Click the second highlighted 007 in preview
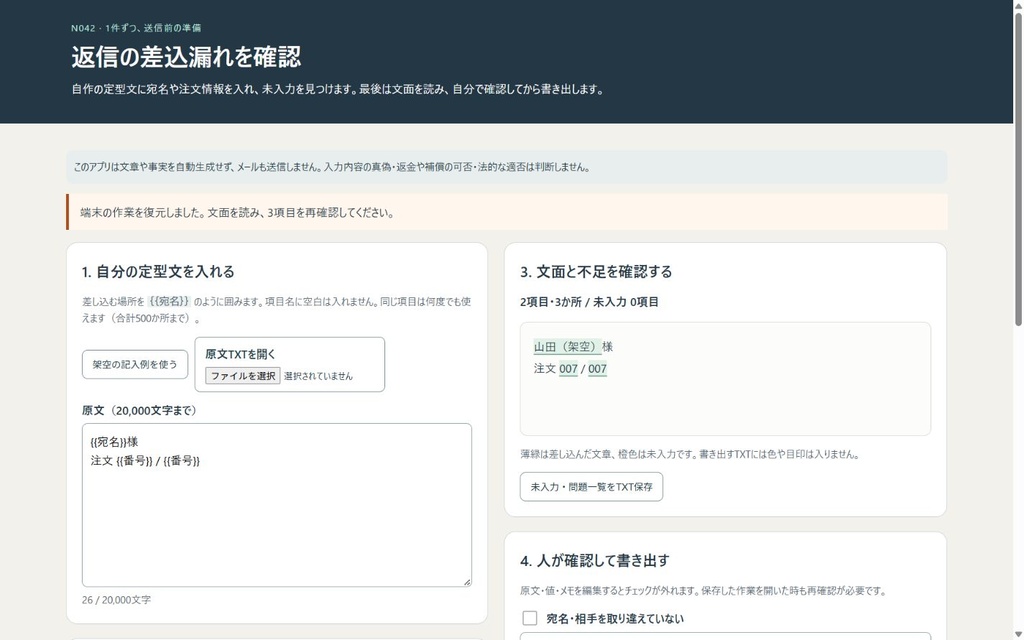This screenshot has width=1024, height=640. 597,369
